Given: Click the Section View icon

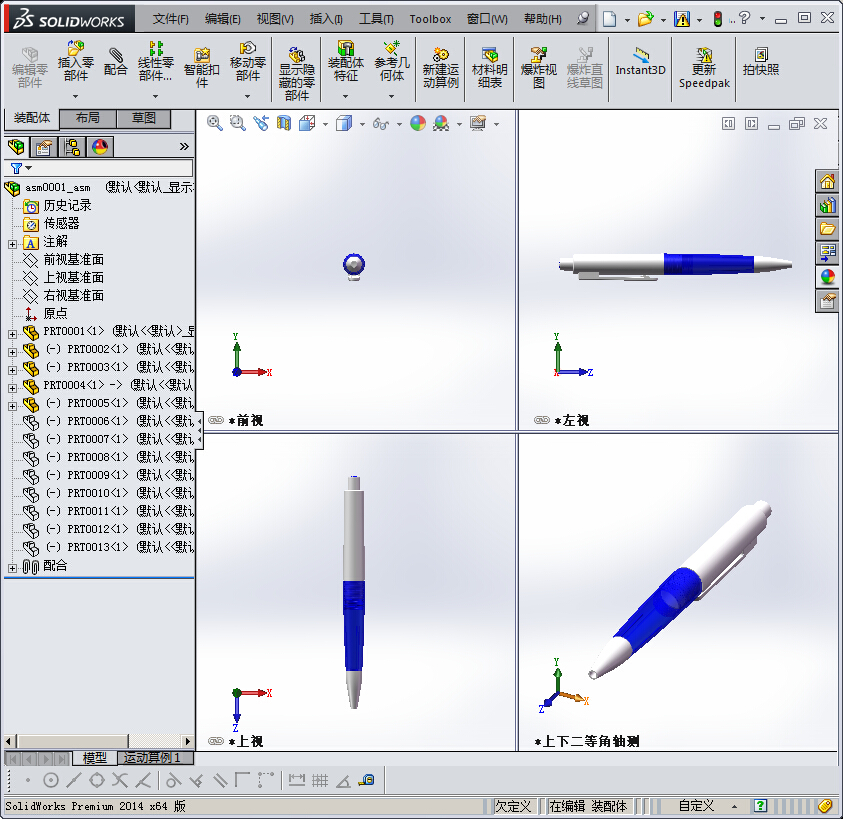Looking at the screenshot, I should click(x=284, y=123).
